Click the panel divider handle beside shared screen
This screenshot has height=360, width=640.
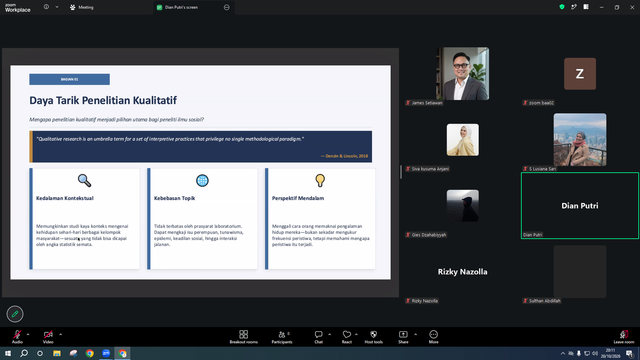pos(401,172)
